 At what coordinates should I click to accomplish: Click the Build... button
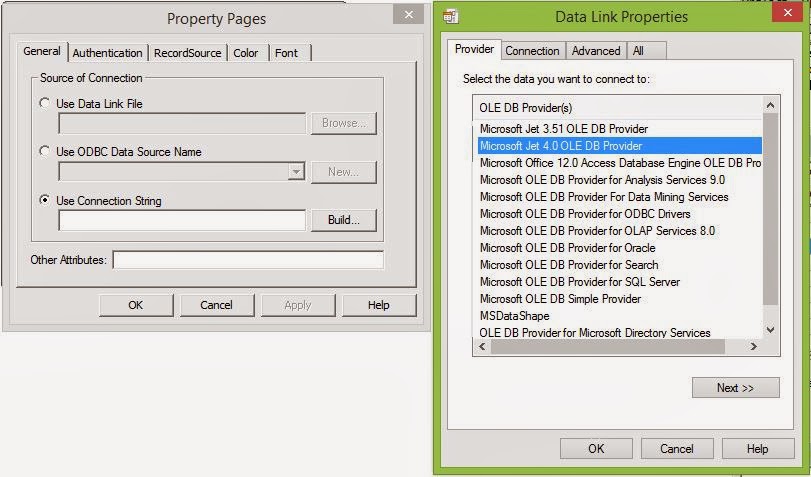click(x=343, y=220)
